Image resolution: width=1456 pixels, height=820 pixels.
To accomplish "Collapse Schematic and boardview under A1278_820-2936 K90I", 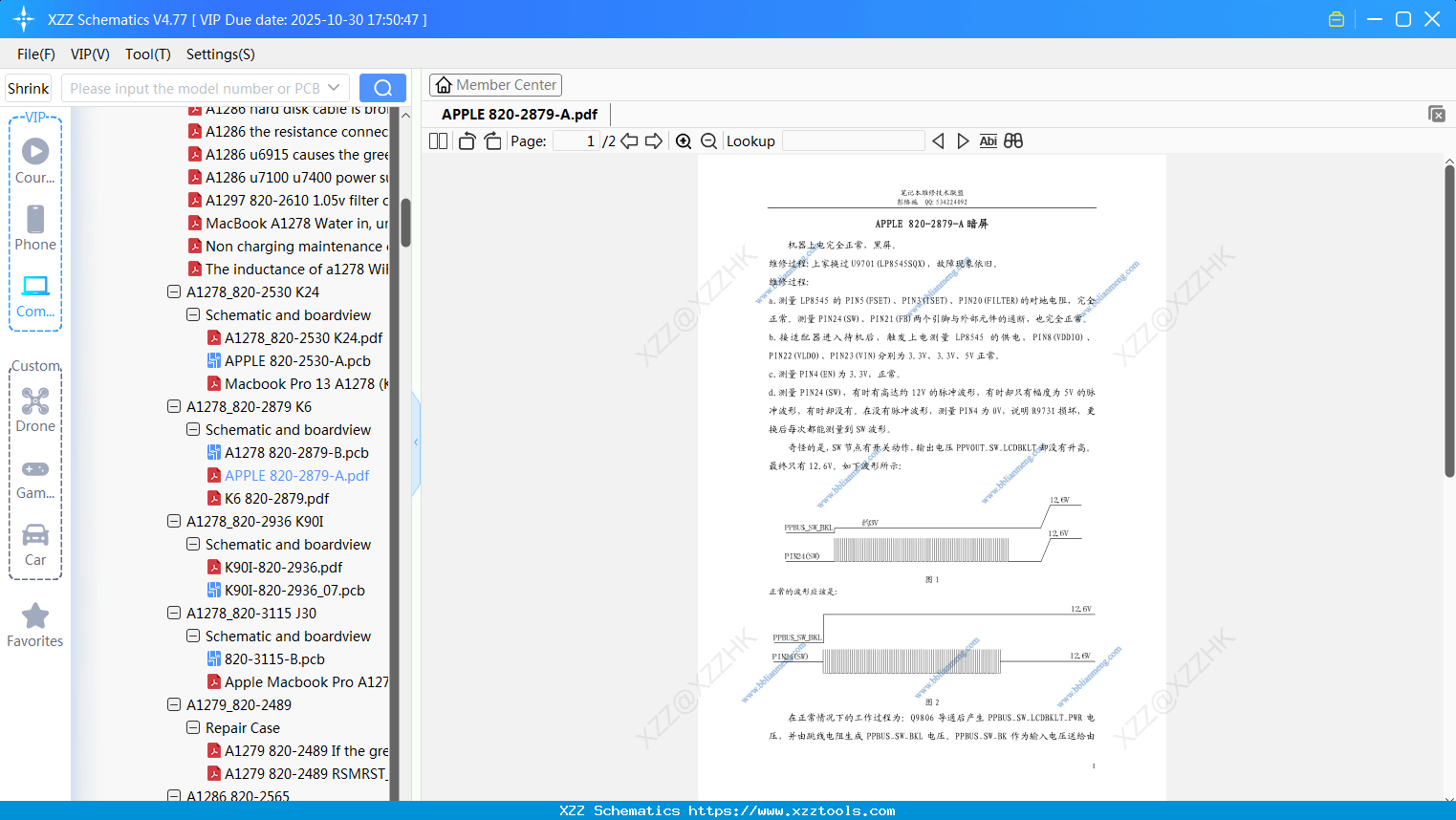I will [x=193, y=544].
